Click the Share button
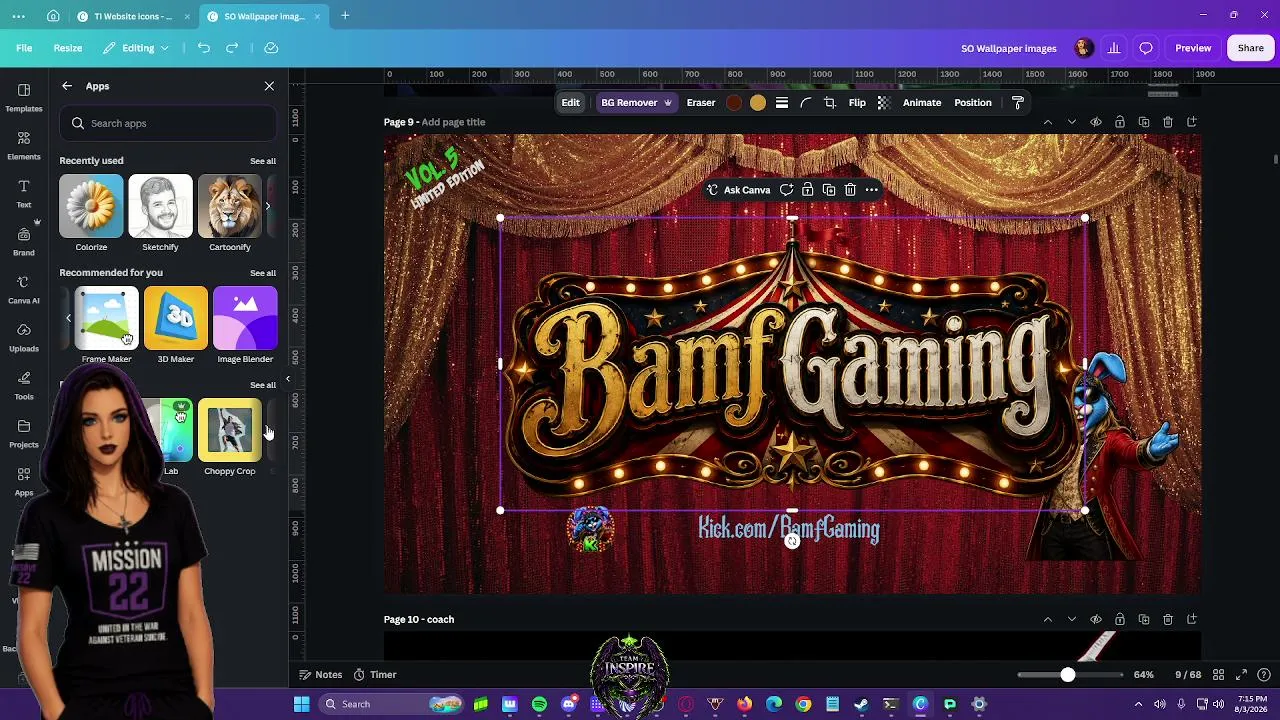 coord(1251,48)
